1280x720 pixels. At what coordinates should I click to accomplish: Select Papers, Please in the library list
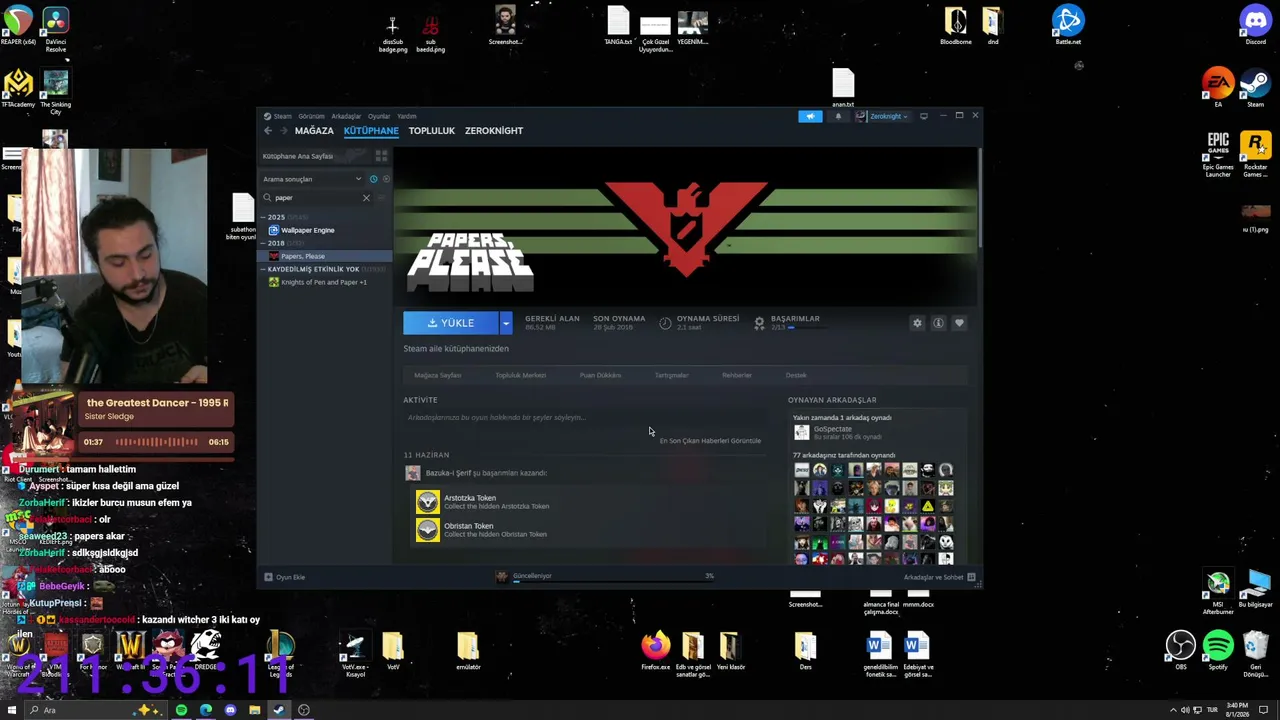pos(326,256)
